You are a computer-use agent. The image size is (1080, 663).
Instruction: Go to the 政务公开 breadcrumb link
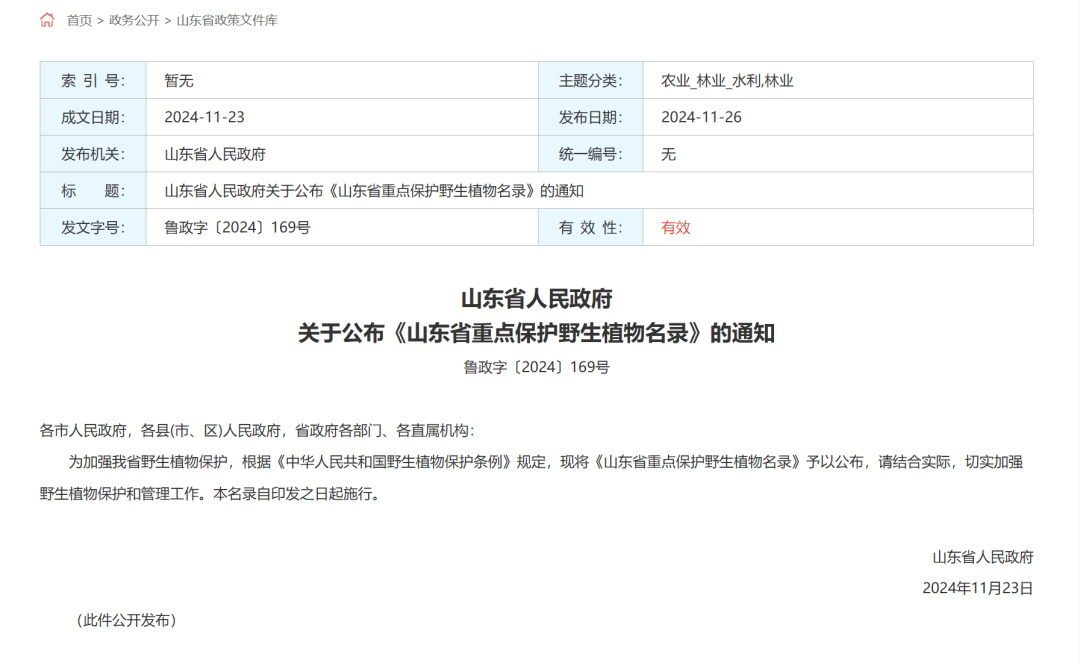pyautogui.click(x=134, y=20)
